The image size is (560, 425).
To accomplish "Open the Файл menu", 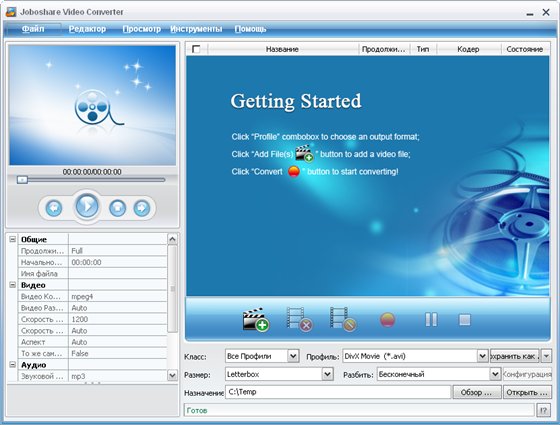I will 33,29.
